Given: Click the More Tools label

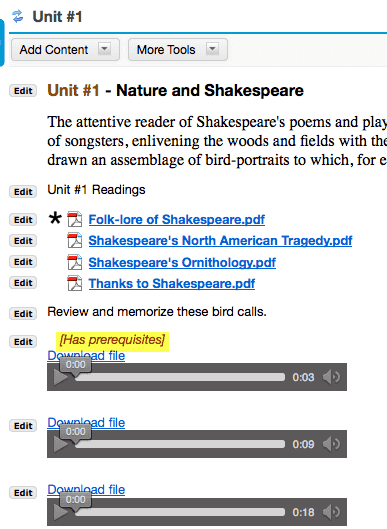Looking at the screenshot, I should (x=166, y=50).
